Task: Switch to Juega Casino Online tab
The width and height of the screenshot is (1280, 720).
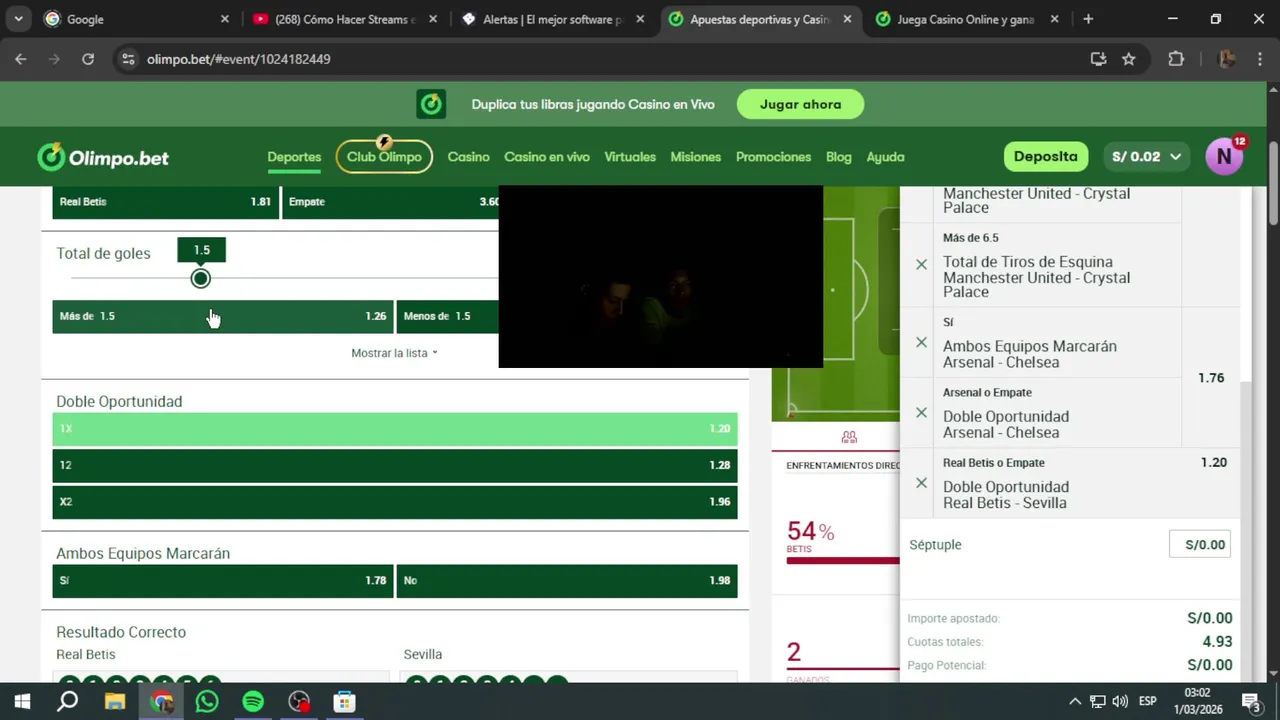Action: (965, 19)
